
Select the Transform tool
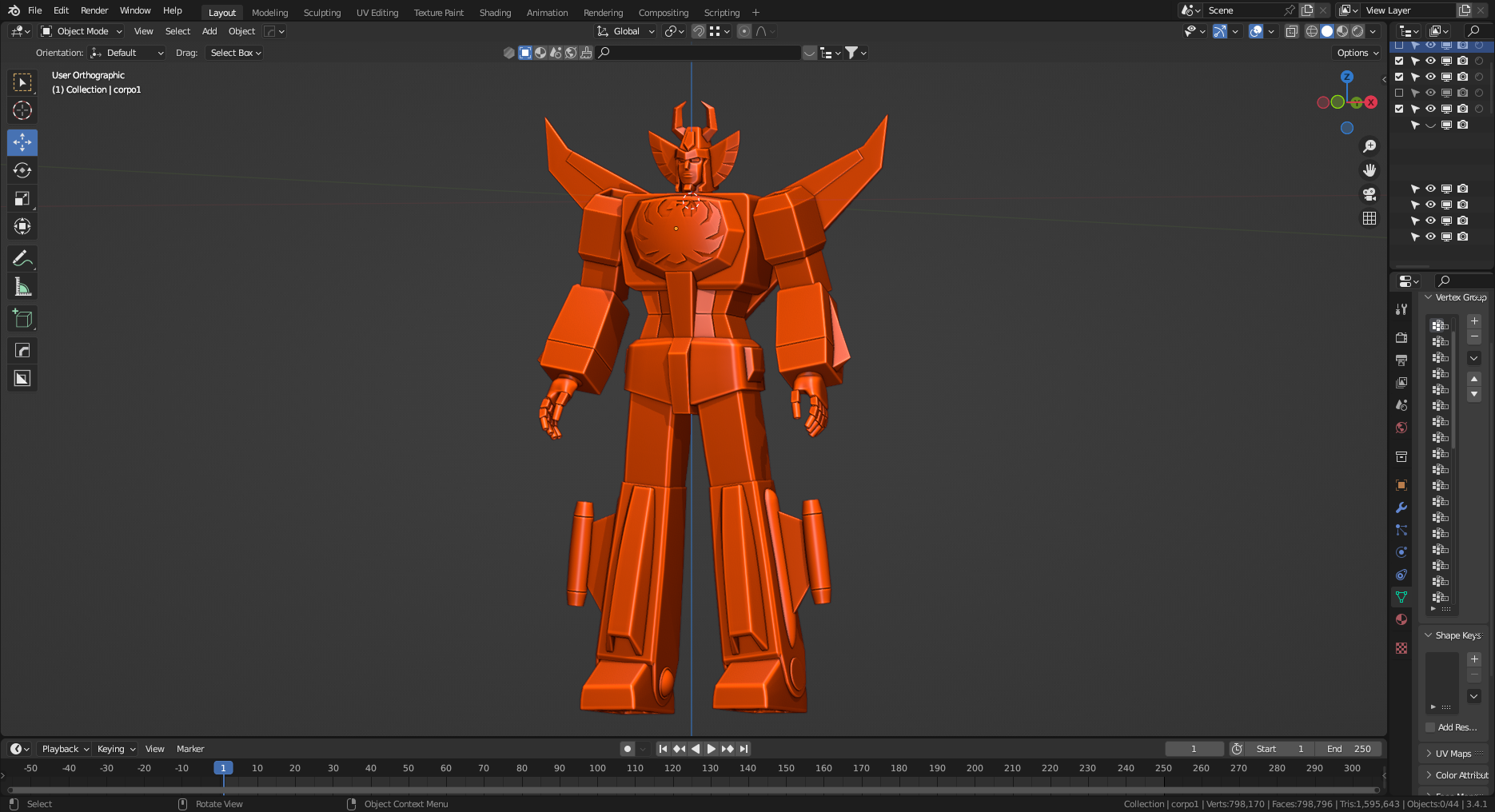tap(22, 226)
